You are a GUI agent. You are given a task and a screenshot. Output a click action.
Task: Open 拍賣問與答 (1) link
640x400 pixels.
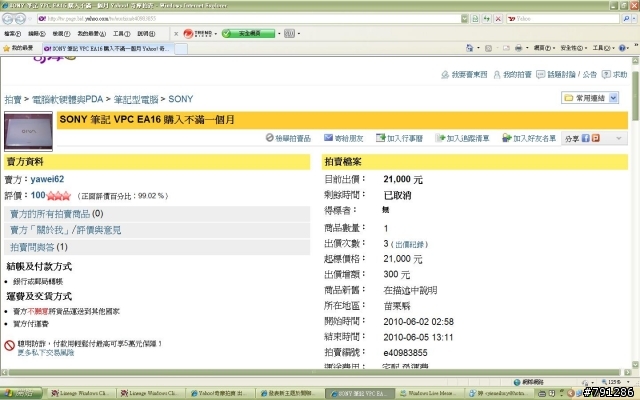pyautogui.click(x=39, y=247)
